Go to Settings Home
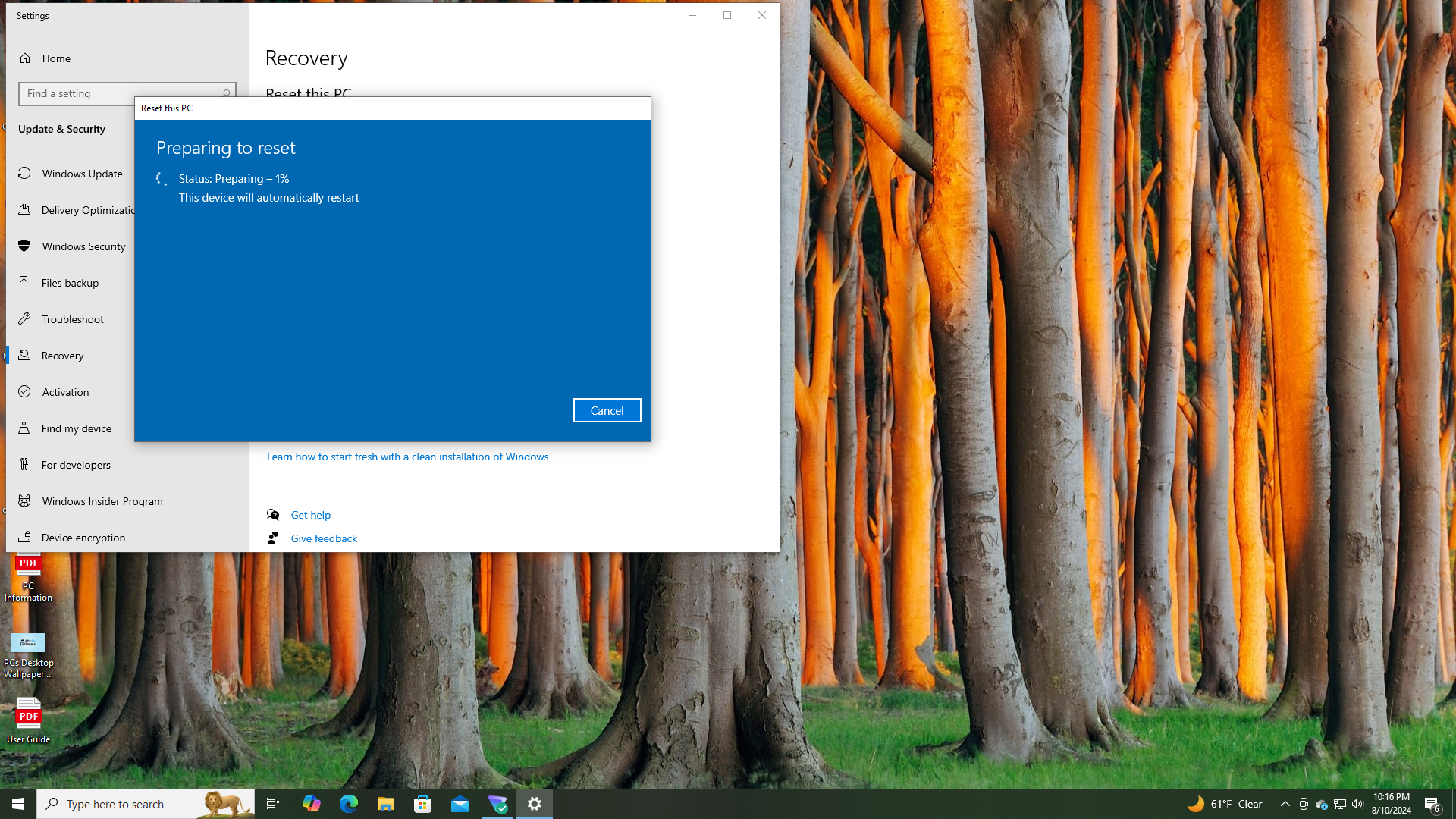 (x=56, y=58)
